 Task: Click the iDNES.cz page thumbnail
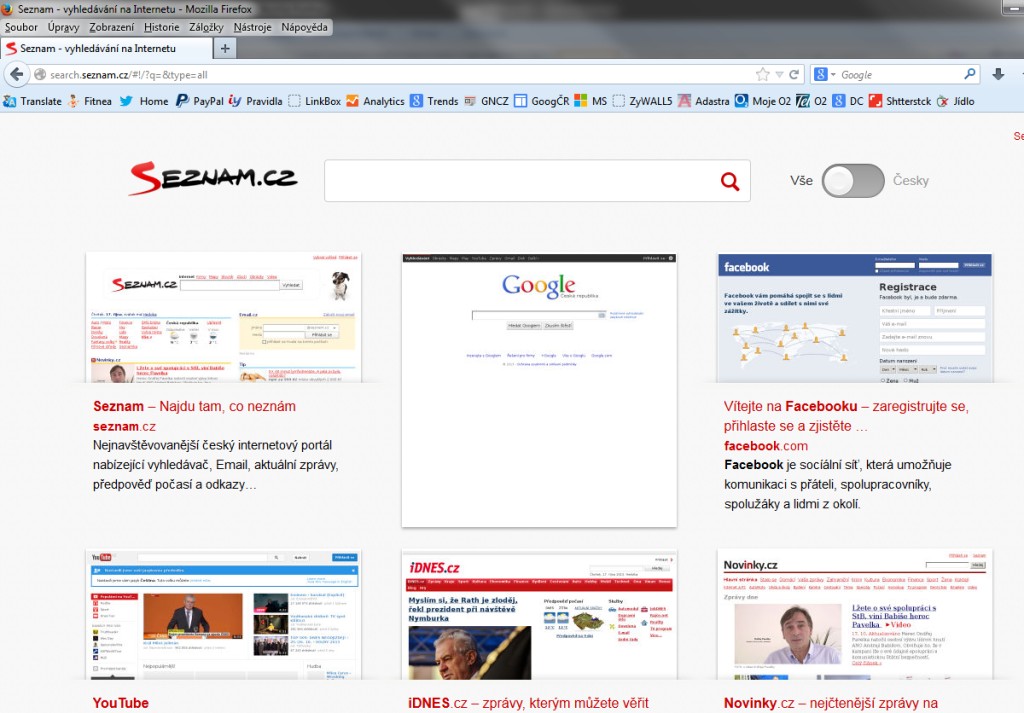[x=539, y=614]
